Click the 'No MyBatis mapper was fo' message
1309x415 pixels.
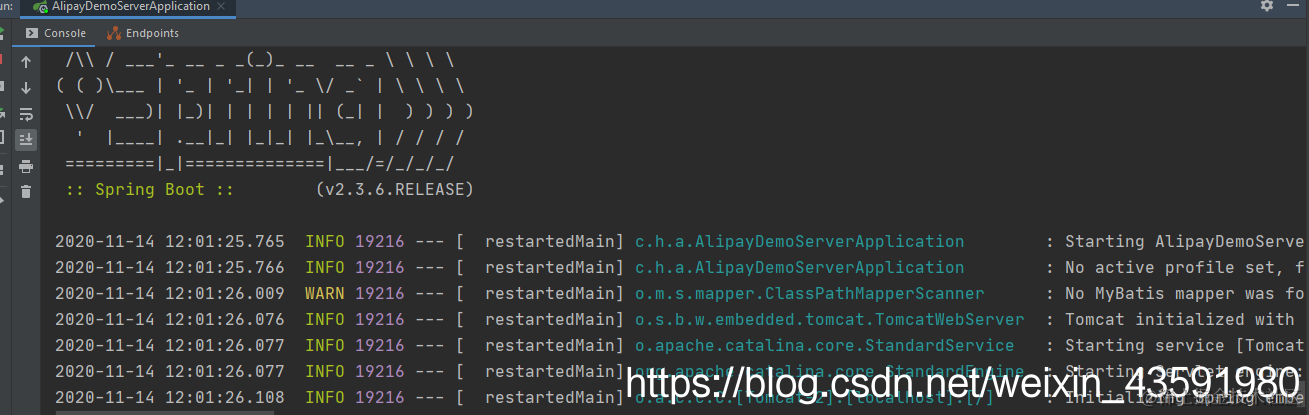(x=1184, y=293)
